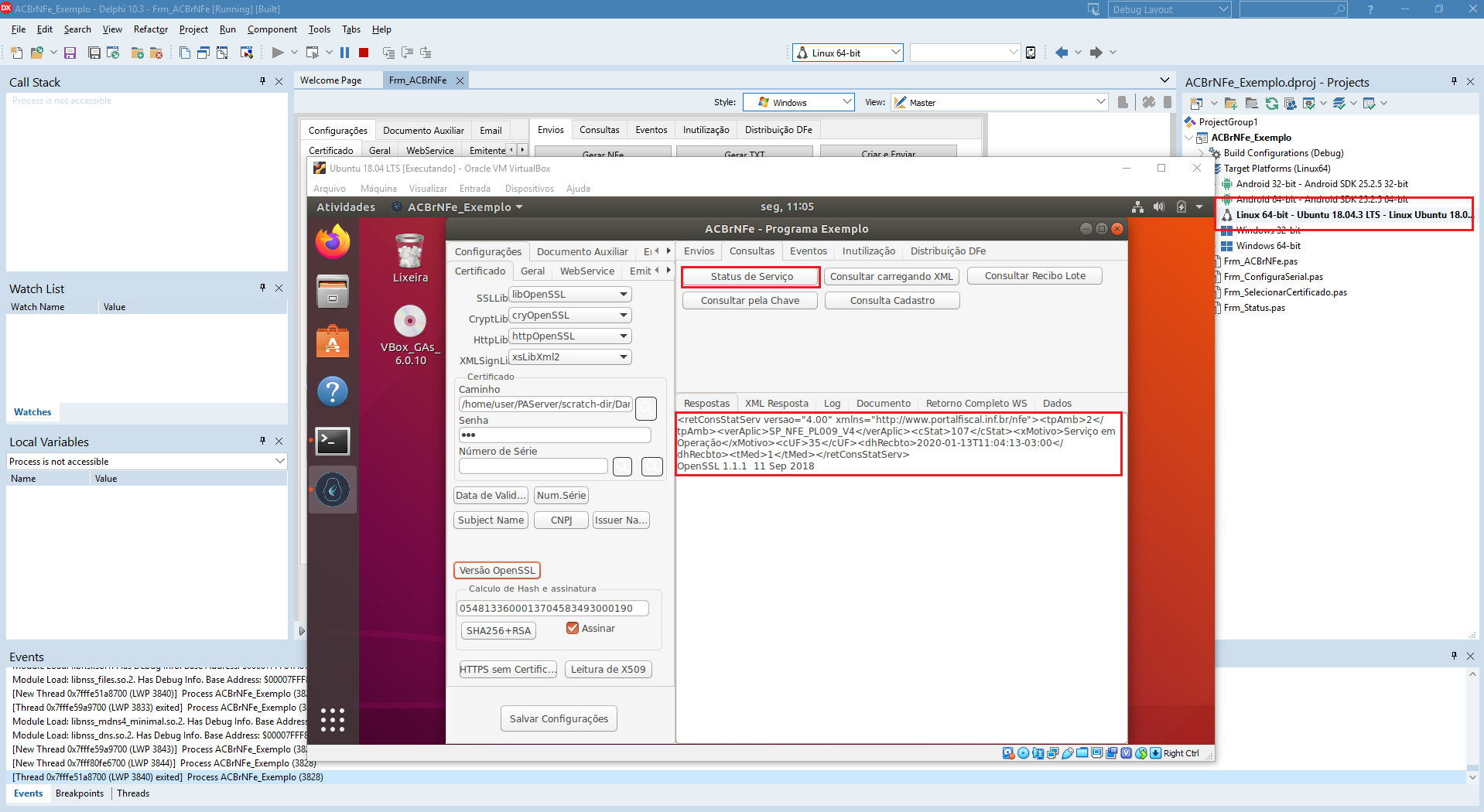Viewport: 1484px width, 812px height.
Task: Click the View Unit toolbar icon
Action: (185, 53)
